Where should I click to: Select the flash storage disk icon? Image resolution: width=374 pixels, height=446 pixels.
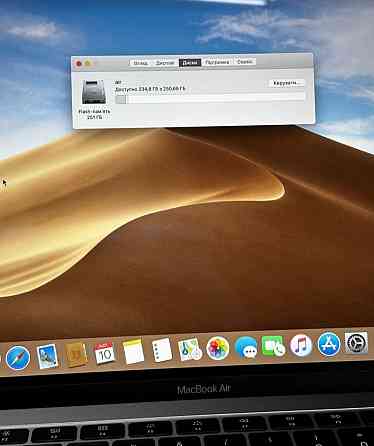tap(94, 92)
